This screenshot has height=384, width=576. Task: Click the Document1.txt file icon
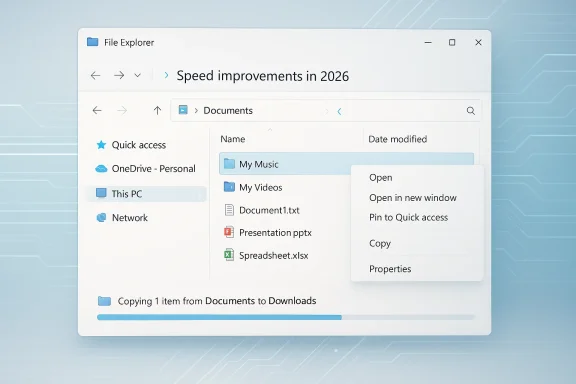pyautogui.click(x=229, y=210)
